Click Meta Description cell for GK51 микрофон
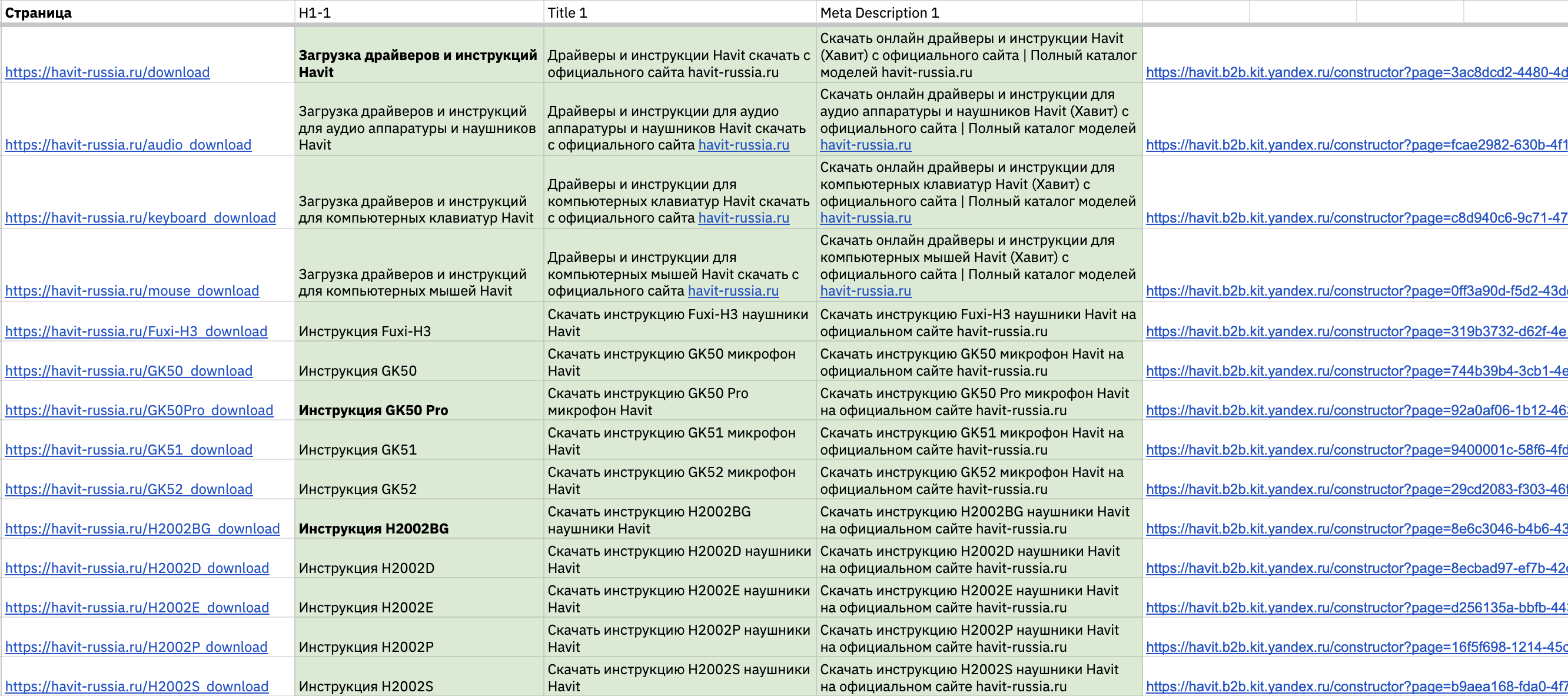The width and height of the screenshot is (1568, 696). pos(979,440)
